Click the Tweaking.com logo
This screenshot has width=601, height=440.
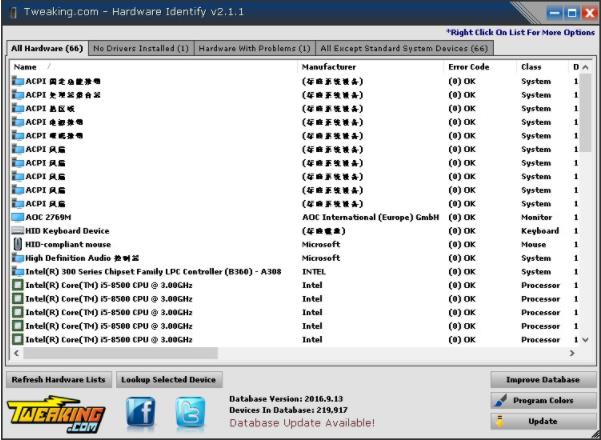[58, 412]
